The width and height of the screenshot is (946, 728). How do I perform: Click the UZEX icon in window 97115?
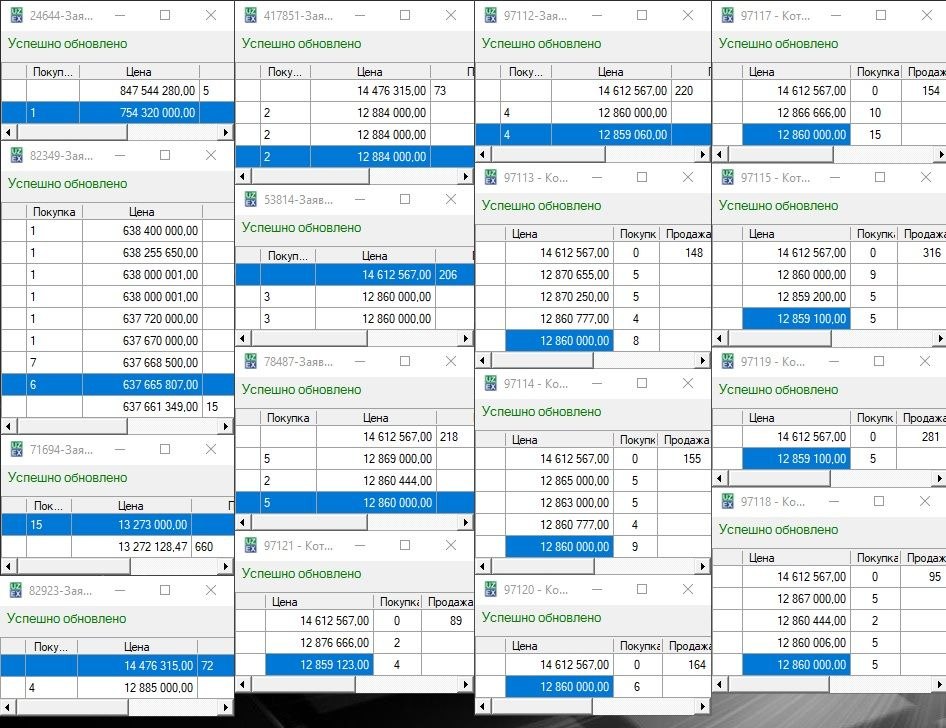pyautogui.click(x=727, y=177)
